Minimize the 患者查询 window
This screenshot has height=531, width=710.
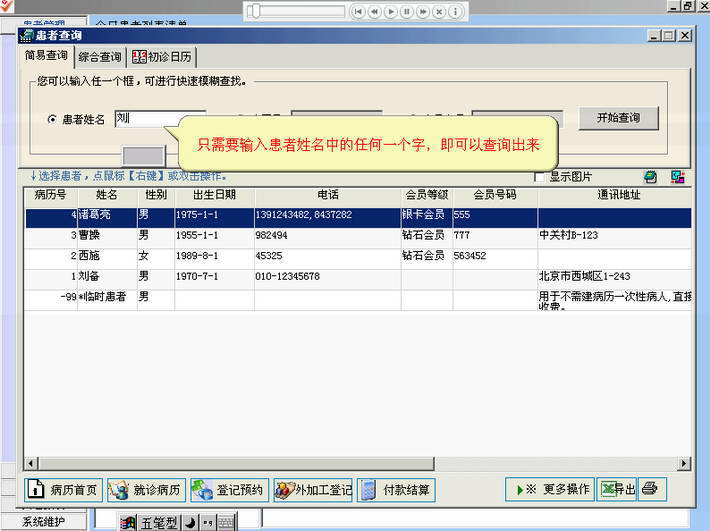[653, 35]
